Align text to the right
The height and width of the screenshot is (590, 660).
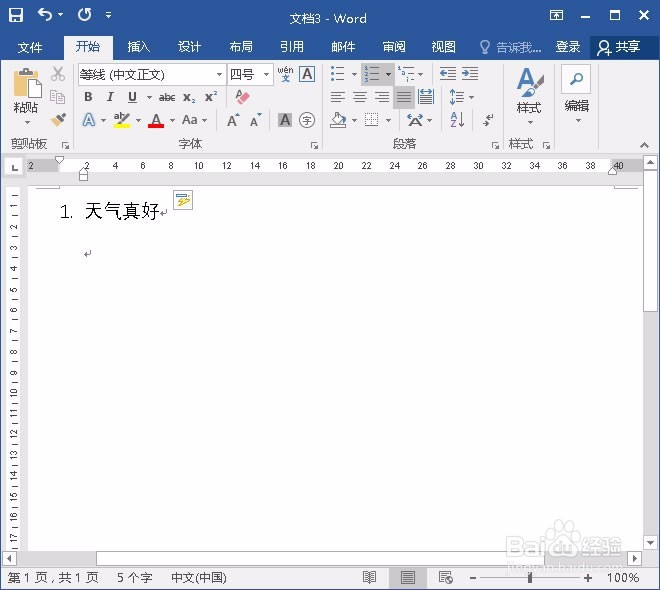click(382, 97)
